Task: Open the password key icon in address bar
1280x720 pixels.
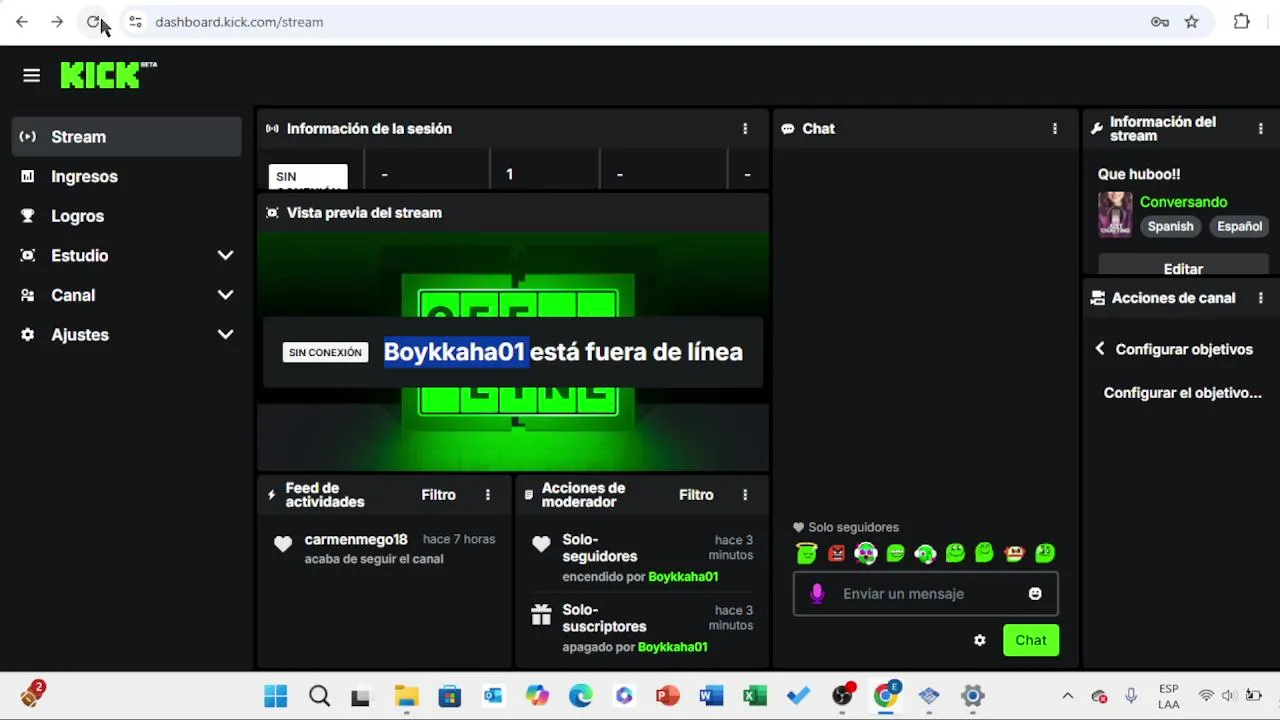Action: 1160,22
